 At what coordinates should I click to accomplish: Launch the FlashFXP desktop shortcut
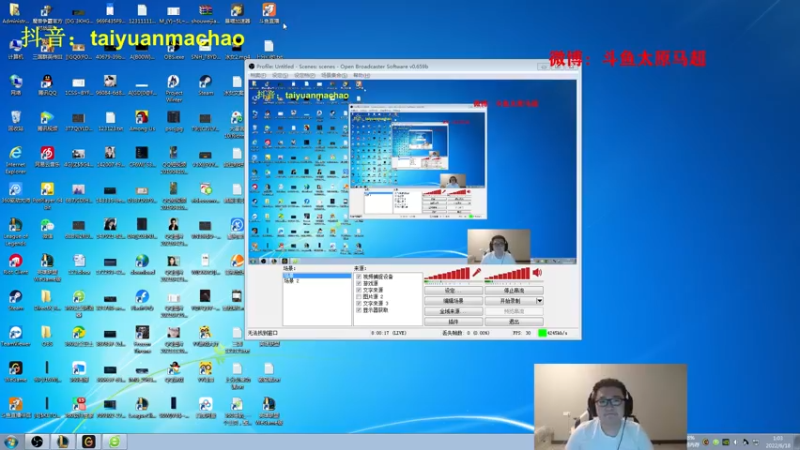142,300
